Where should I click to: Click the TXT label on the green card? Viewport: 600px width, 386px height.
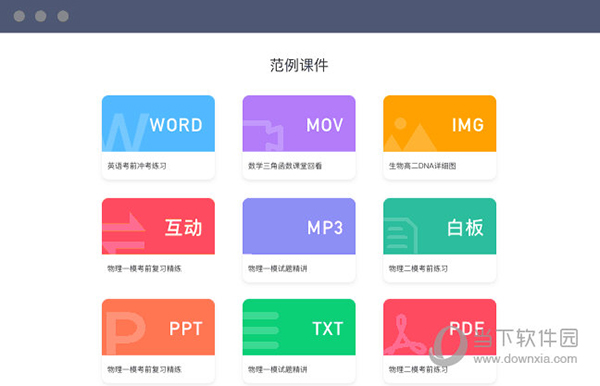tap(328, 329)
